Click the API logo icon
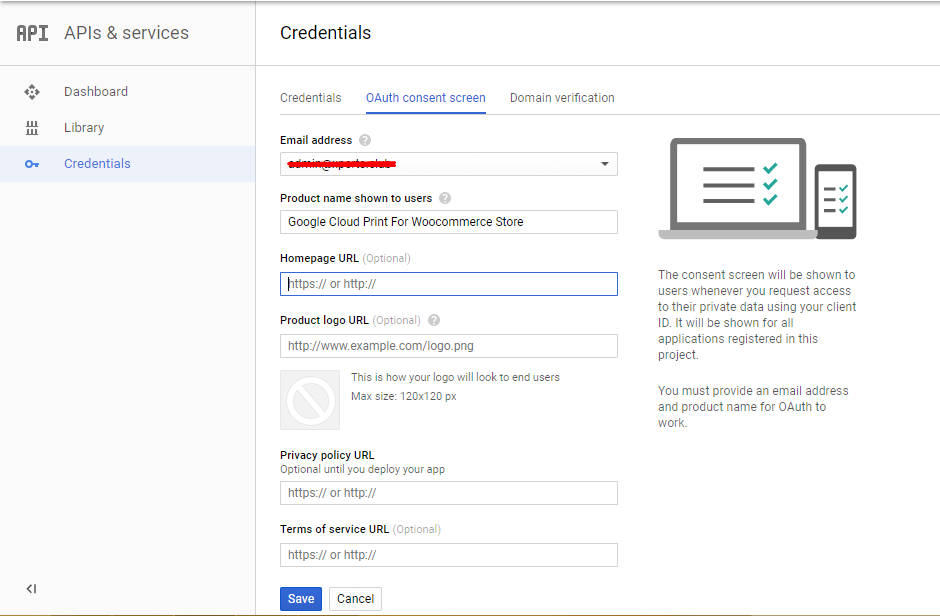940x616 pixels. [32, 33]
